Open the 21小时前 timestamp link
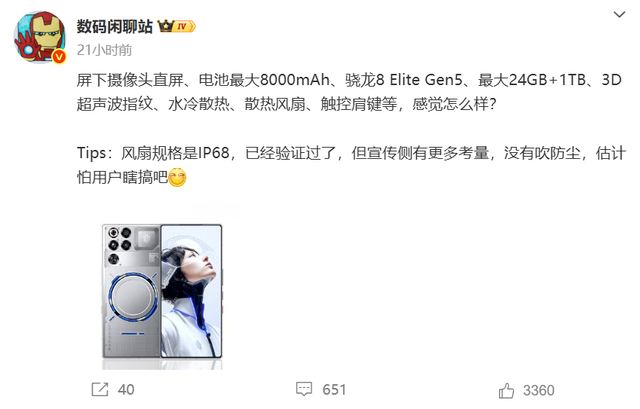Viewport: 640px width, 409px height. coord(104,50)
